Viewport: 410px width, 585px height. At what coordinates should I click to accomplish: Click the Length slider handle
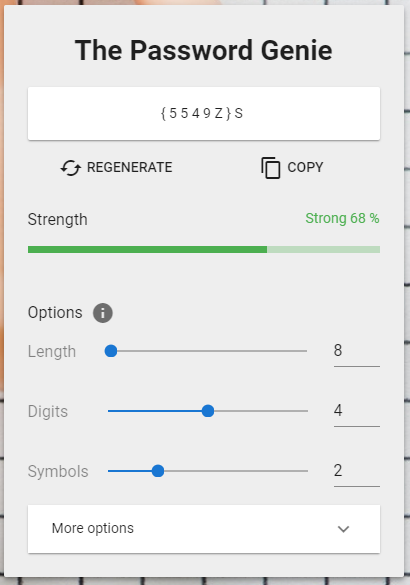(x=111, y=351)
